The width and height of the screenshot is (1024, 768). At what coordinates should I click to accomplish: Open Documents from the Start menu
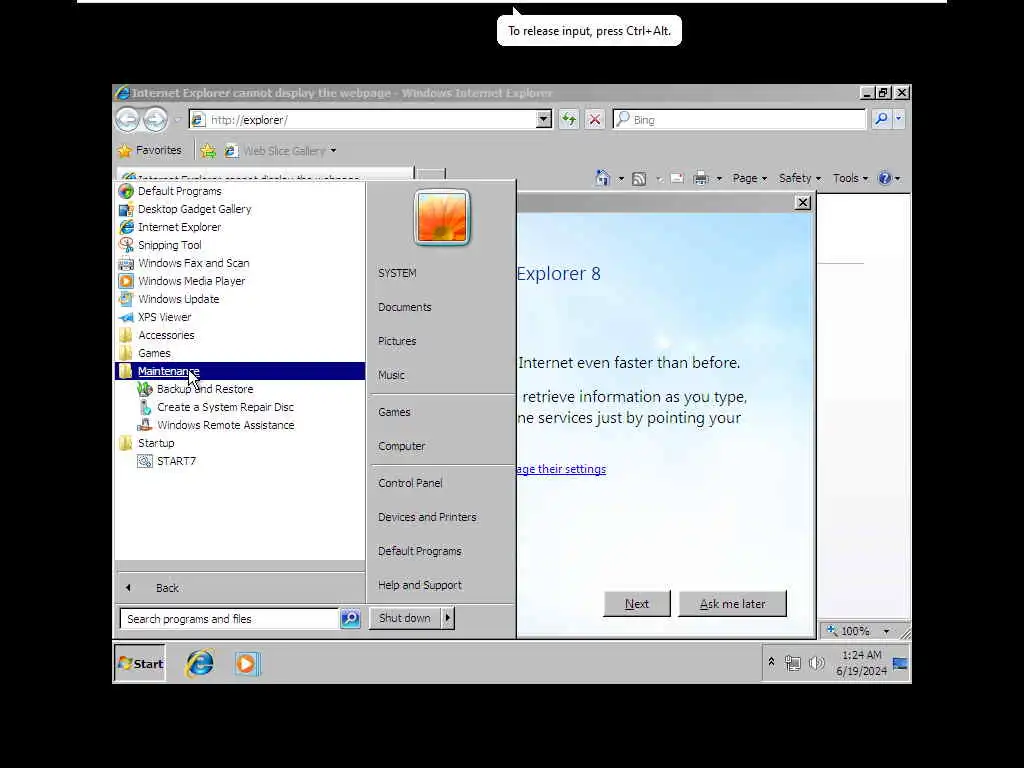(404, 307)
